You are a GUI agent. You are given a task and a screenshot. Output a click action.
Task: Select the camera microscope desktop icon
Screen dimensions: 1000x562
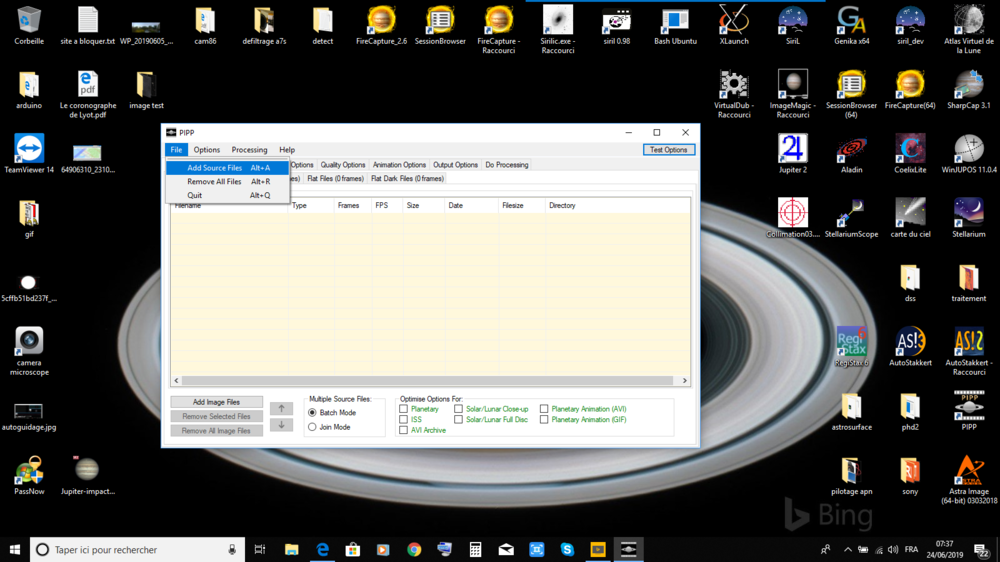coord(29,351)
